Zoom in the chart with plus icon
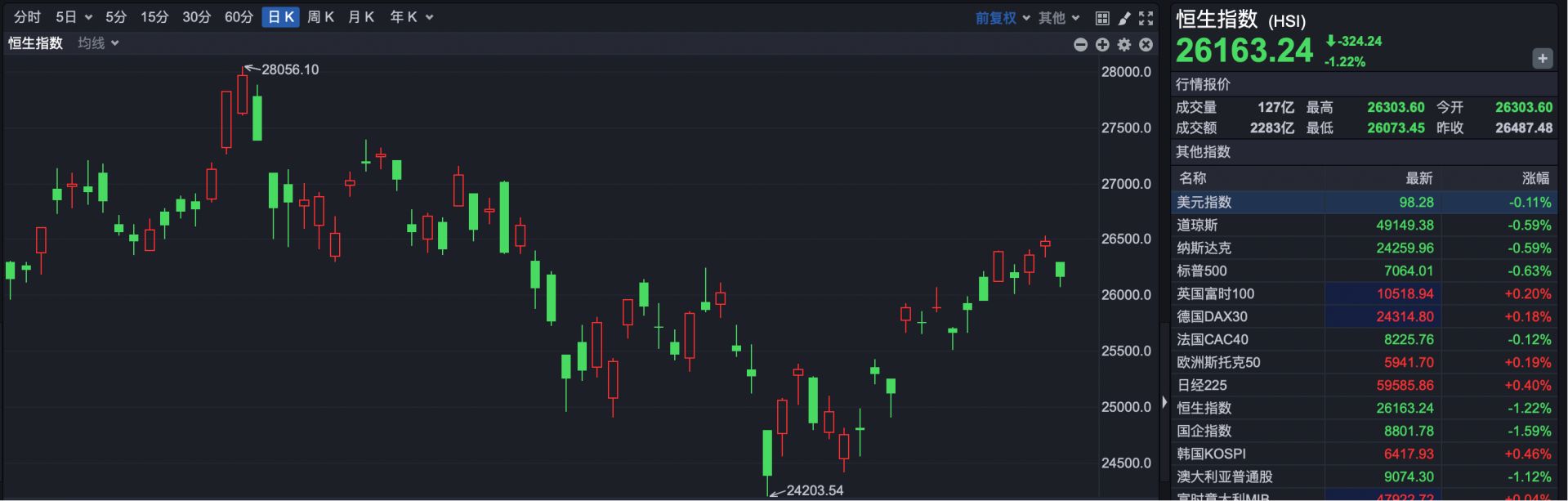 pos(1102,45)
